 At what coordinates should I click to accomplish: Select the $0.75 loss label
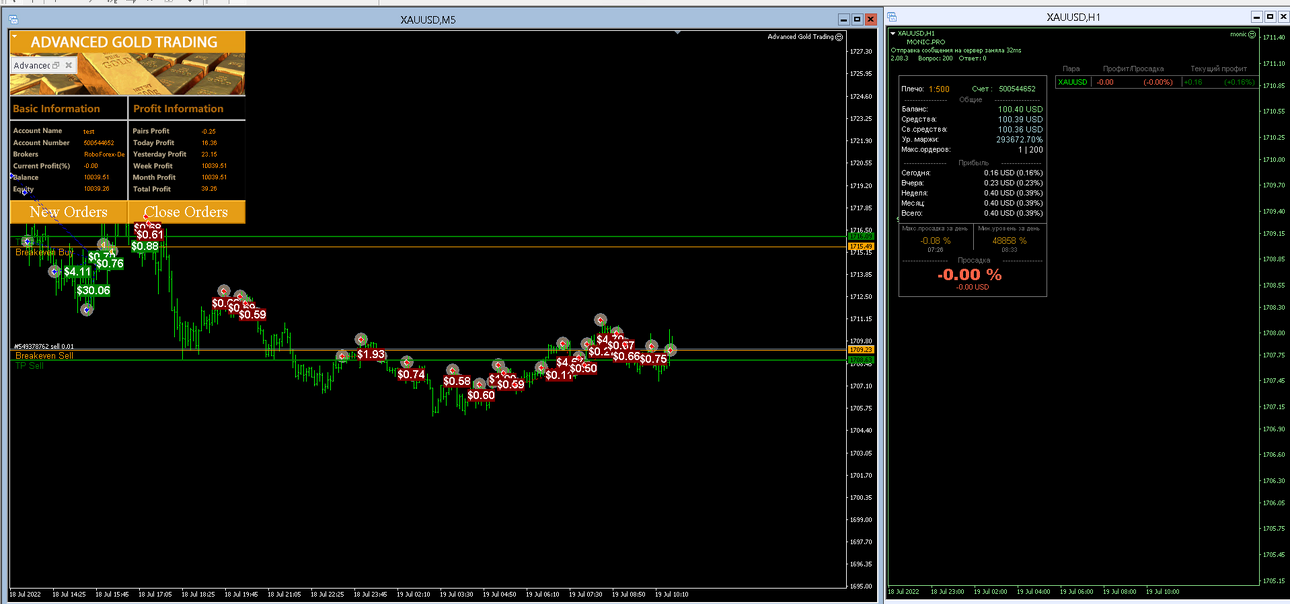[653, 359]
